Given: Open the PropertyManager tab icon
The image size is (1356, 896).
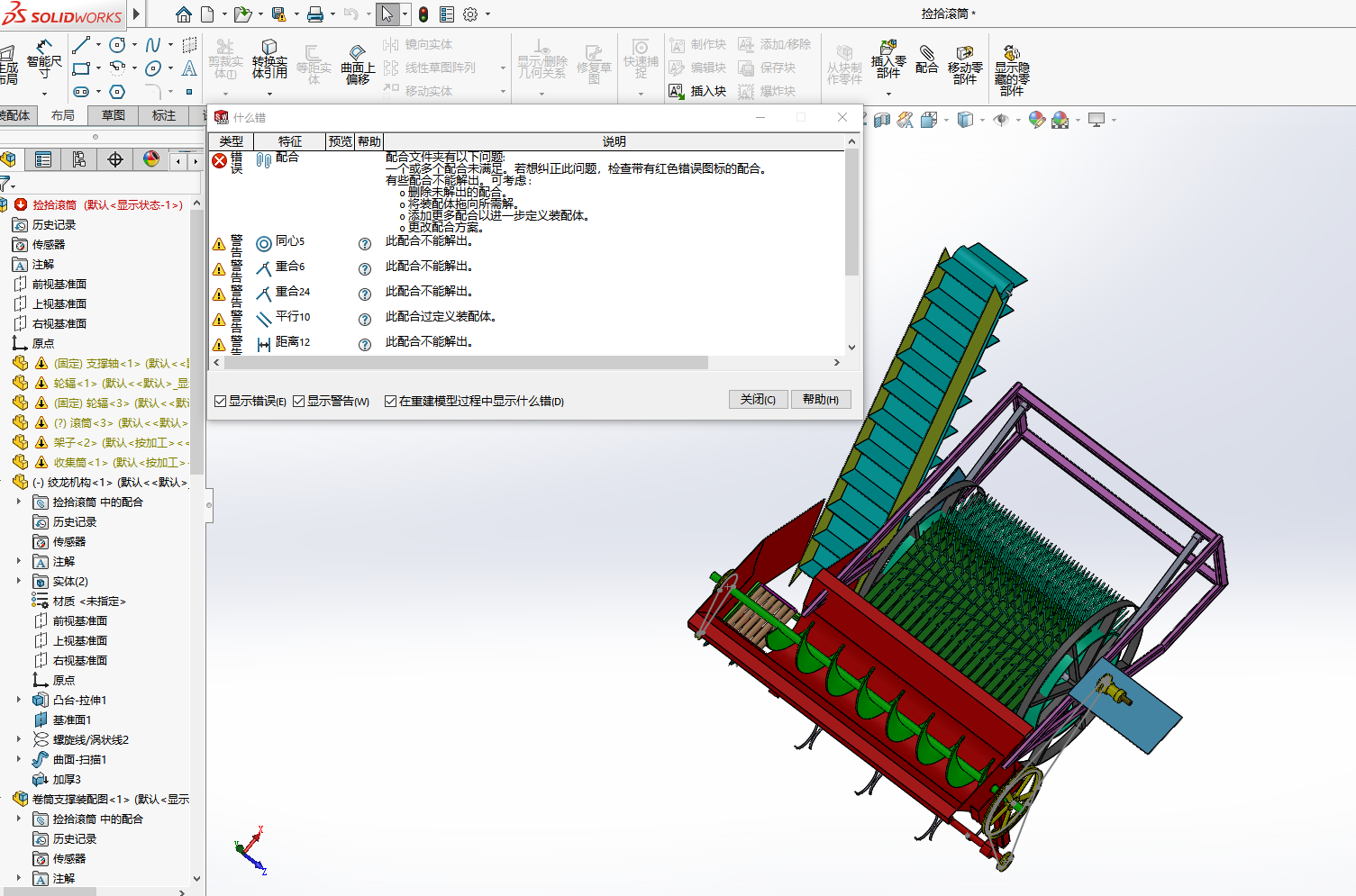Looking at the screenshot, I should click(43, 159).
